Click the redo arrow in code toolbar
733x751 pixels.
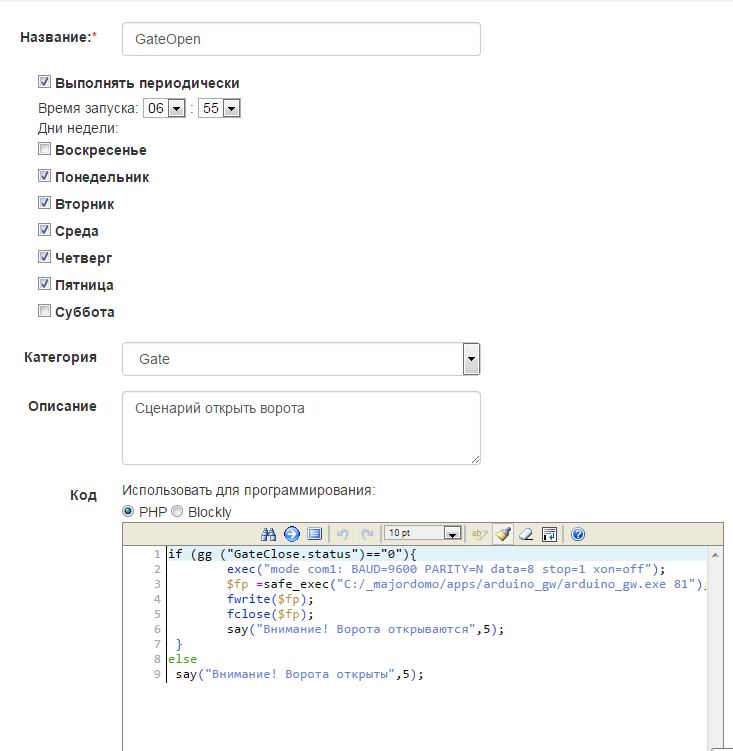pos(367,534)
